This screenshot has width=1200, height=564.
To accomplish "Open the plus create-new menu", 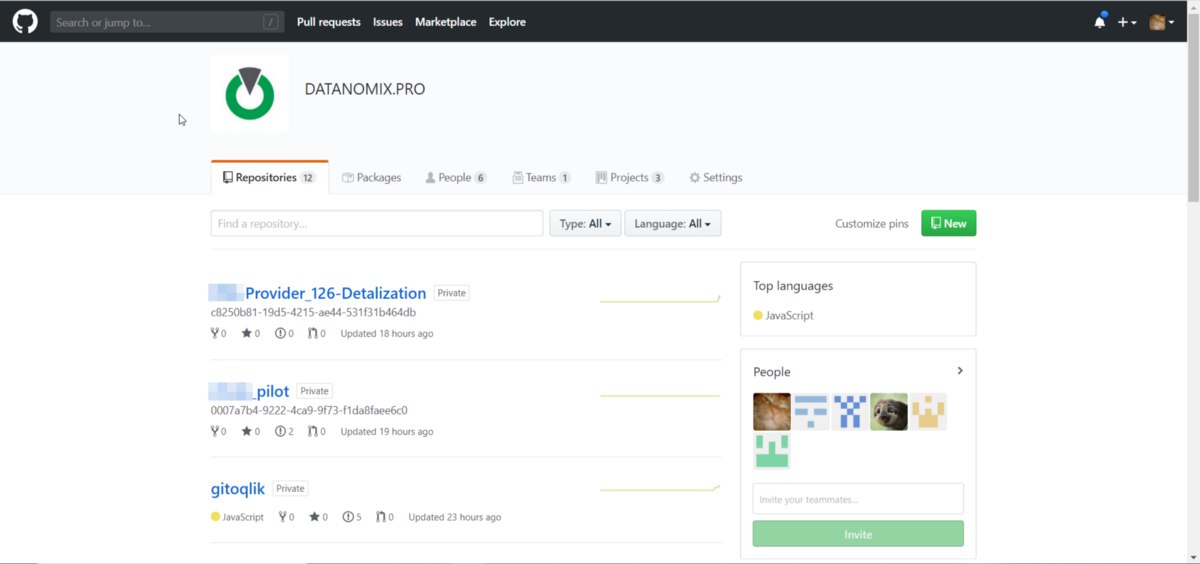I will [1127, 22].
